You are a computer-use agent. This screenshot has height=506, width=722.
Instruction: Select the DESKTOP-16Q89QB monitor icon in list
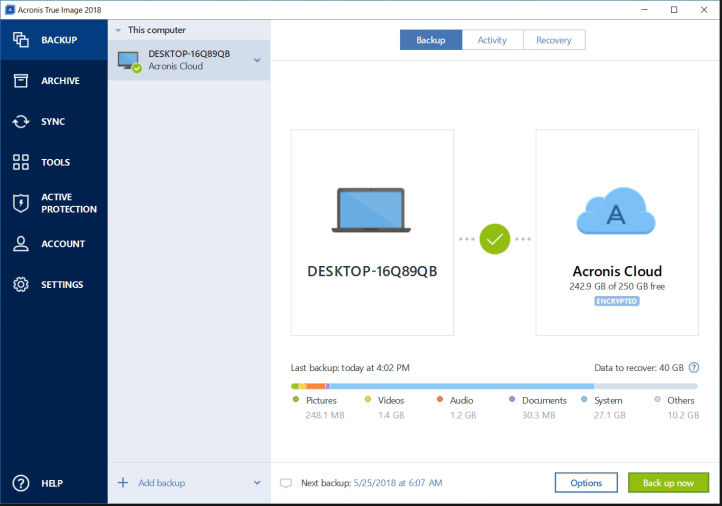click(x=129, y=61)
